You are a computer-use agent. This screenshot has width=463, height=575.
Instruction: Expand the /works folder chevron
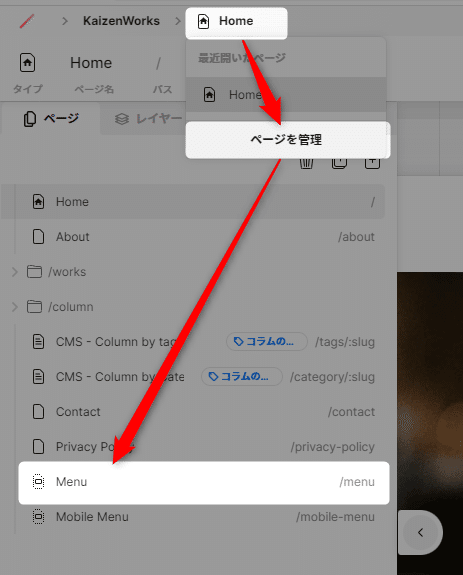click(15, 272)
